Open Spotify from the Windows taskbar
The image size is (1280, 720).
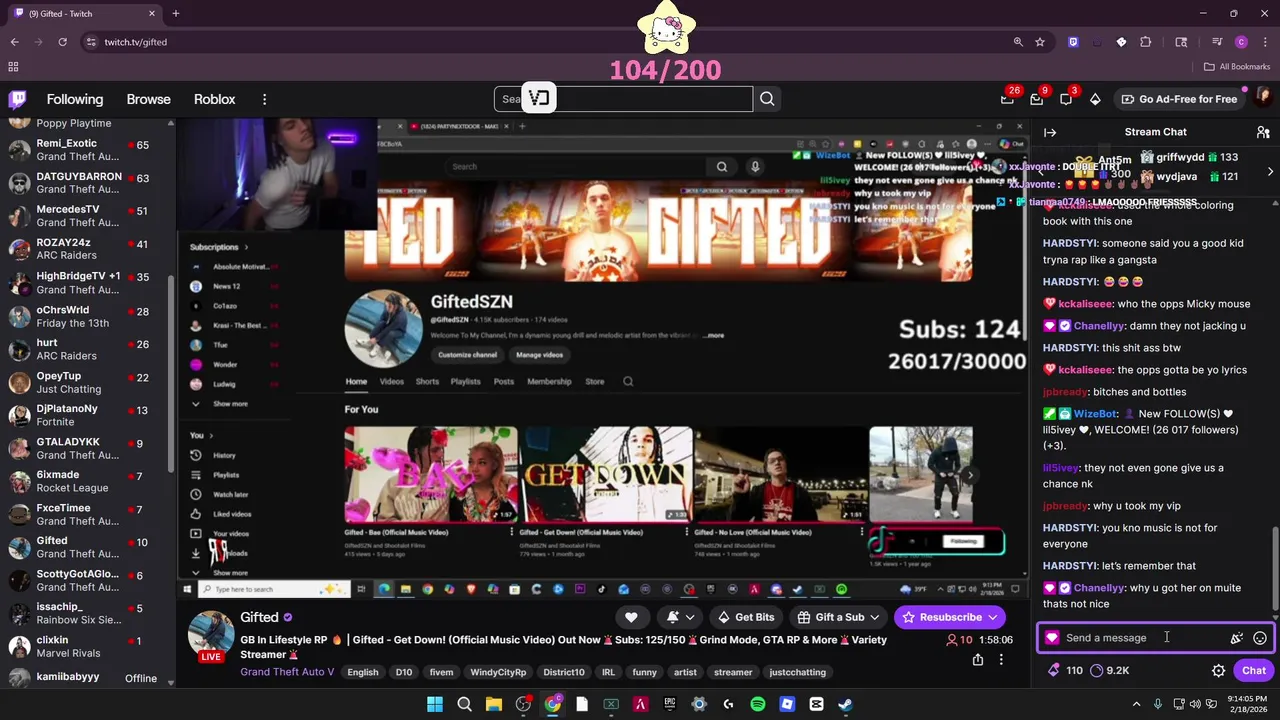coord(757,704)
